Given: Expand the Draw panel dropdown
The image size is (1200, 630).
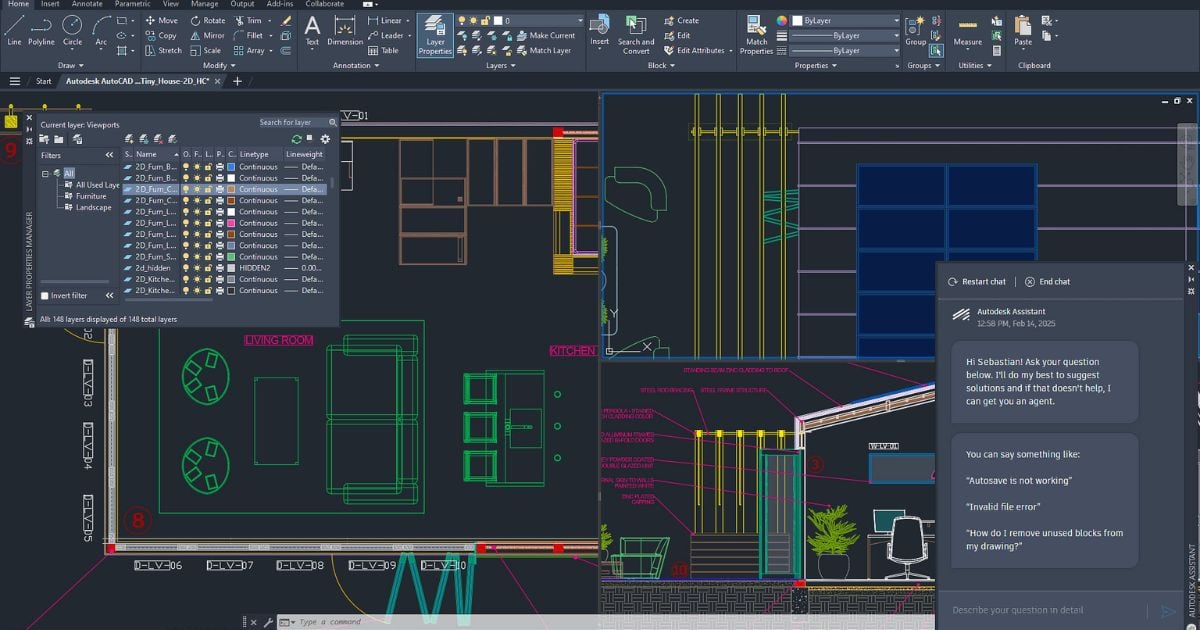Looking at the screenshot, I should tap(72, 65).
